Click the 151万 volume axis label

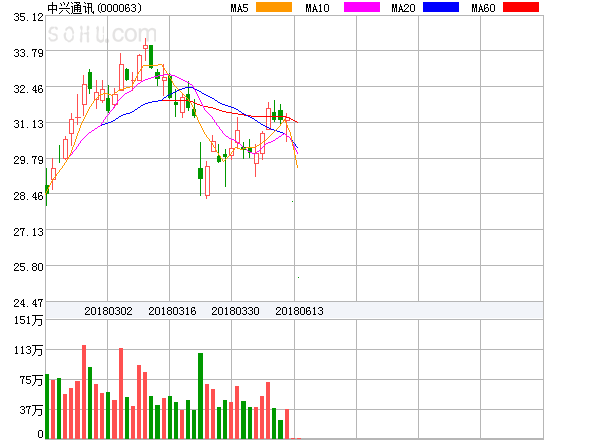pyautogui.click(x=28, y=320)
